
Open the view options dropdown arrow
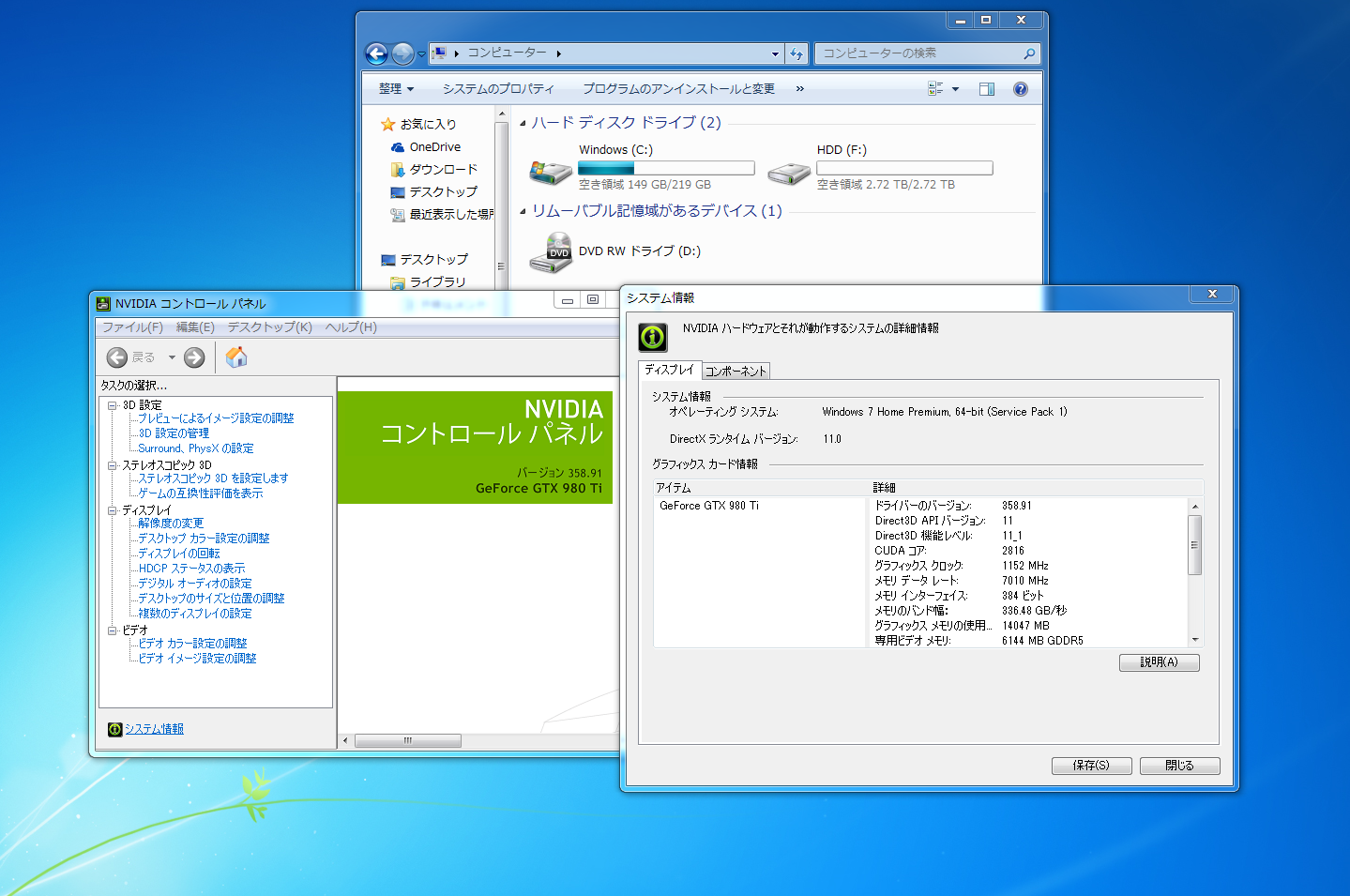pos(956,89)
